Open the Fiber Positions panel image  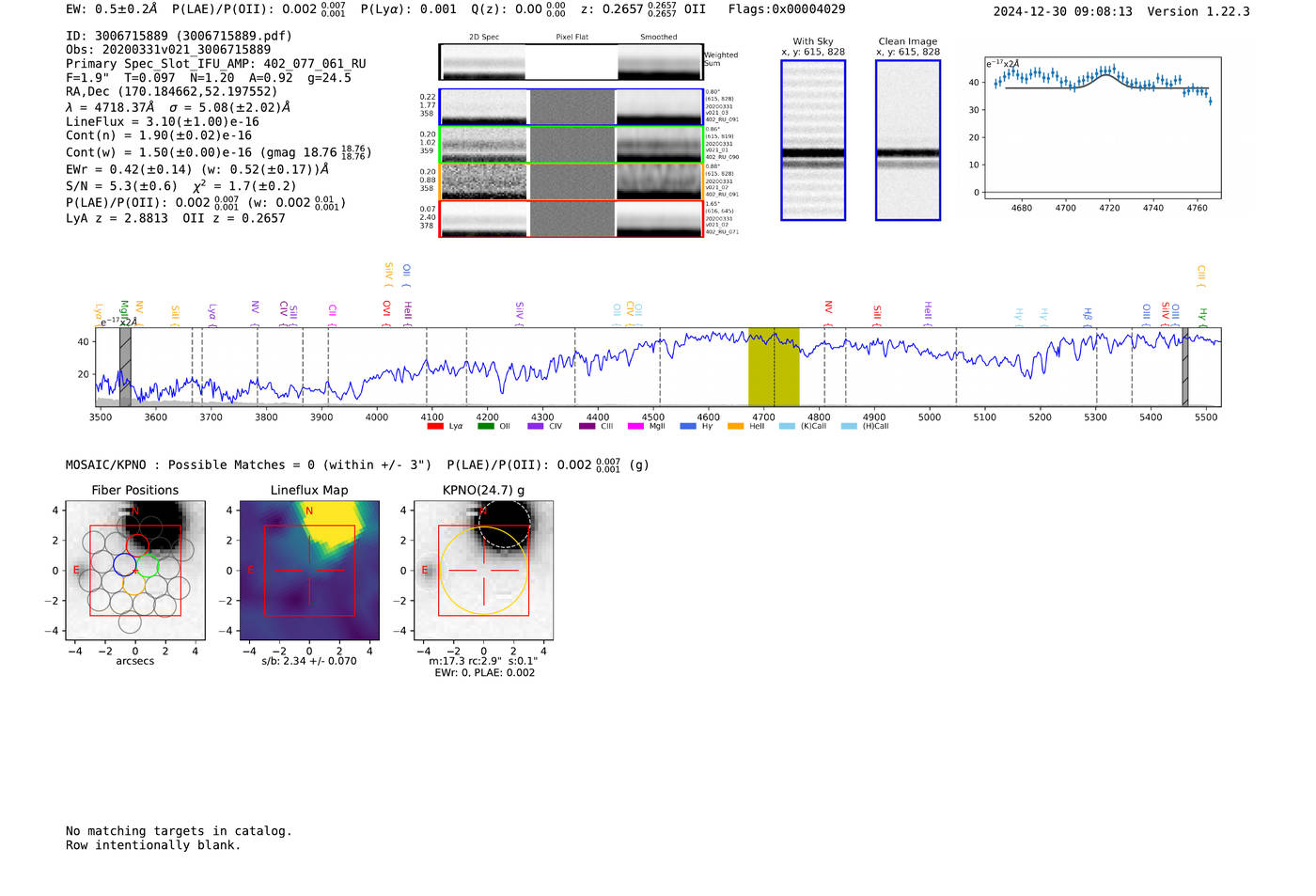[x=135, y=571]
